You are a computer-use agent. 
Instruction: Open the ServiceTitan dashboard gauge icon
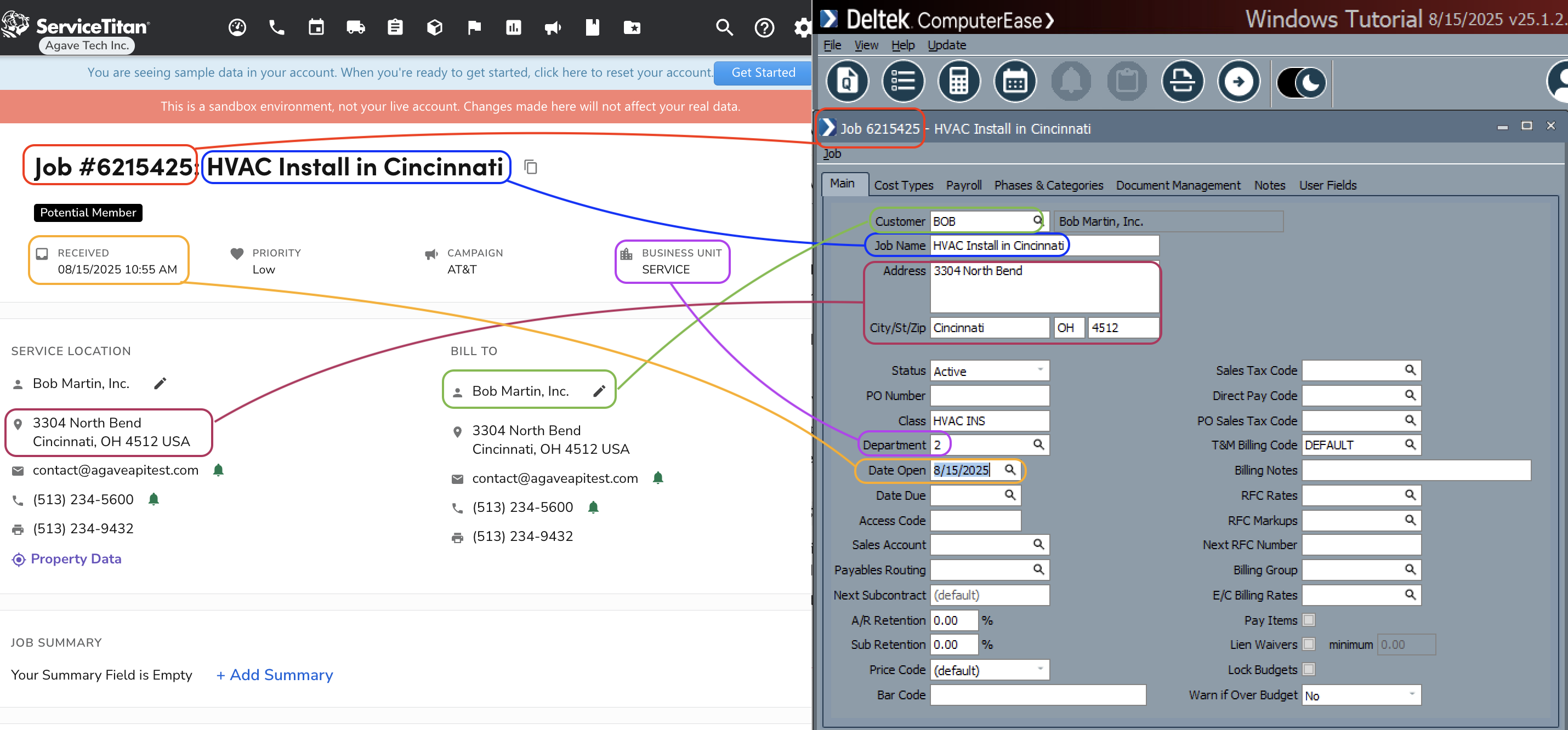click(x=237, y=27)
